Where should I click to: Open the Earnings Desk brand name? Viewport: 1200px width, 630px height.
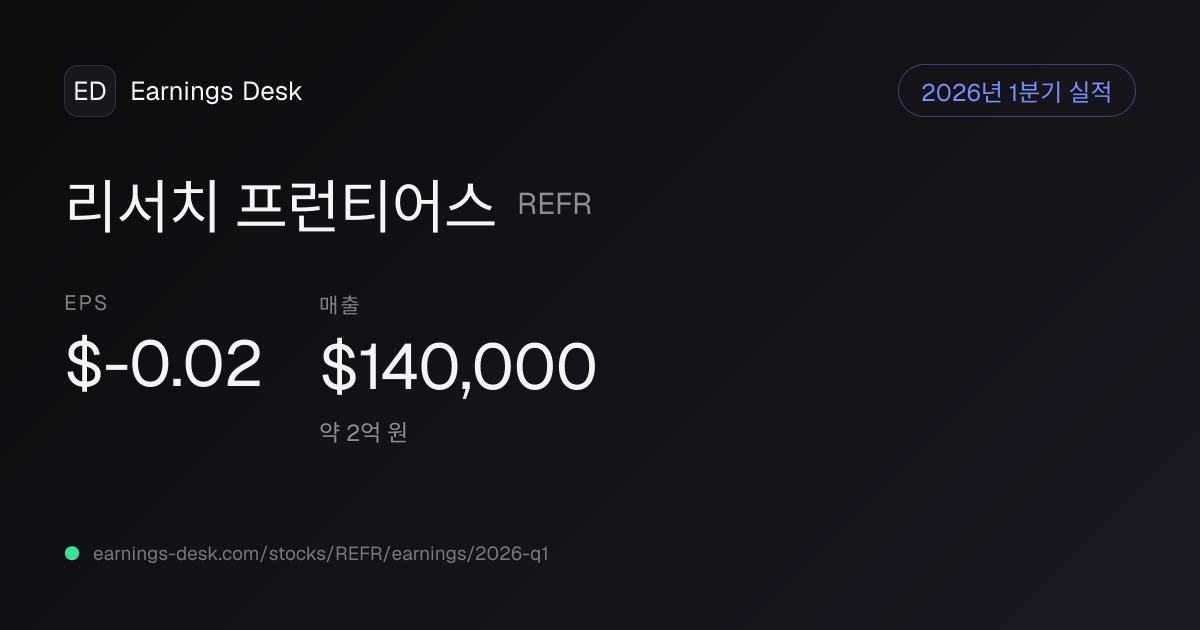[x=216, y=91]
